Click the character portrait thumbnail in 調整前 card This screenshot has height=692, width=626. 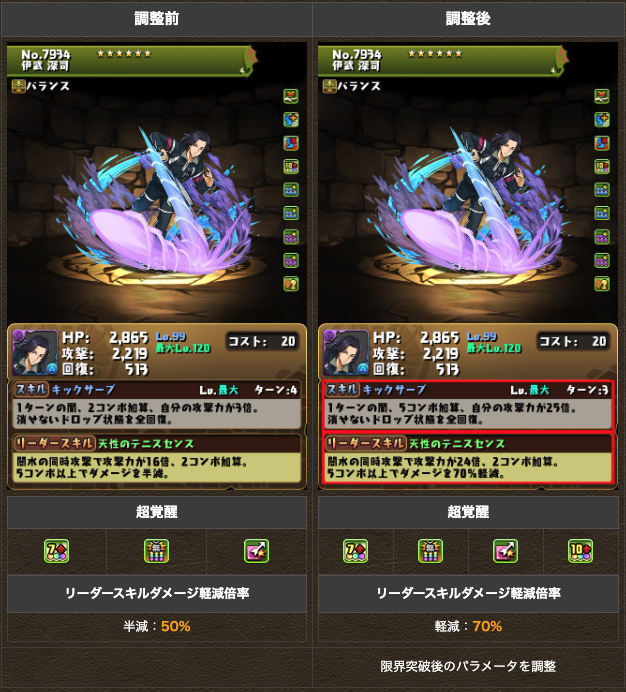(35, 353)
